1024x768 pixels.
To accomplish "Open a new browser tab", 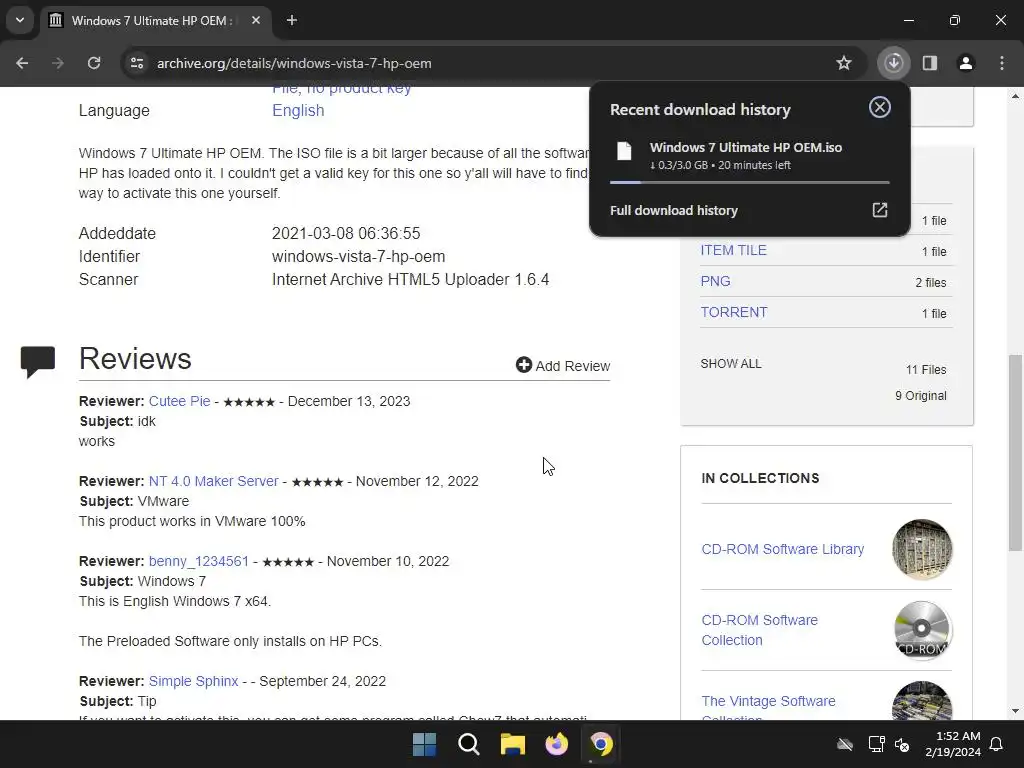I will pyautogui.click(x=292, y=20).
